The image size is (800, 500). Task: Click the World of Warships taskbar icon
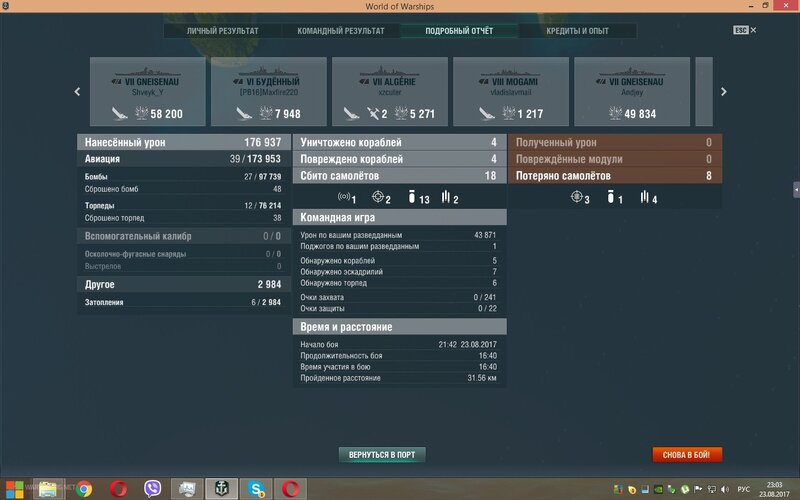coord(220,488)
